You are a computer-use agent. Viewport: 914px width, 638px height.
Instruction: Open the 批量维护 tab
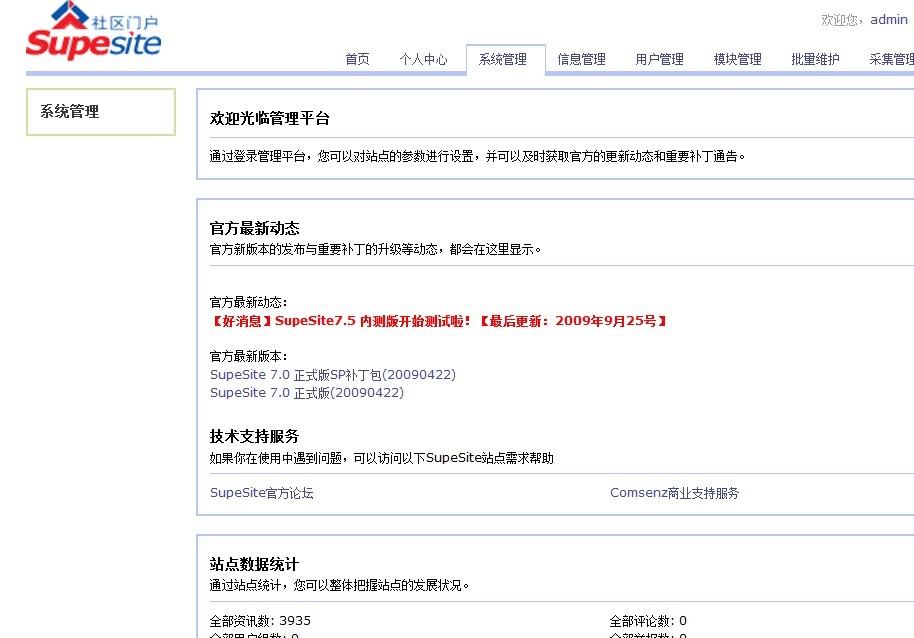pos(815,59)
